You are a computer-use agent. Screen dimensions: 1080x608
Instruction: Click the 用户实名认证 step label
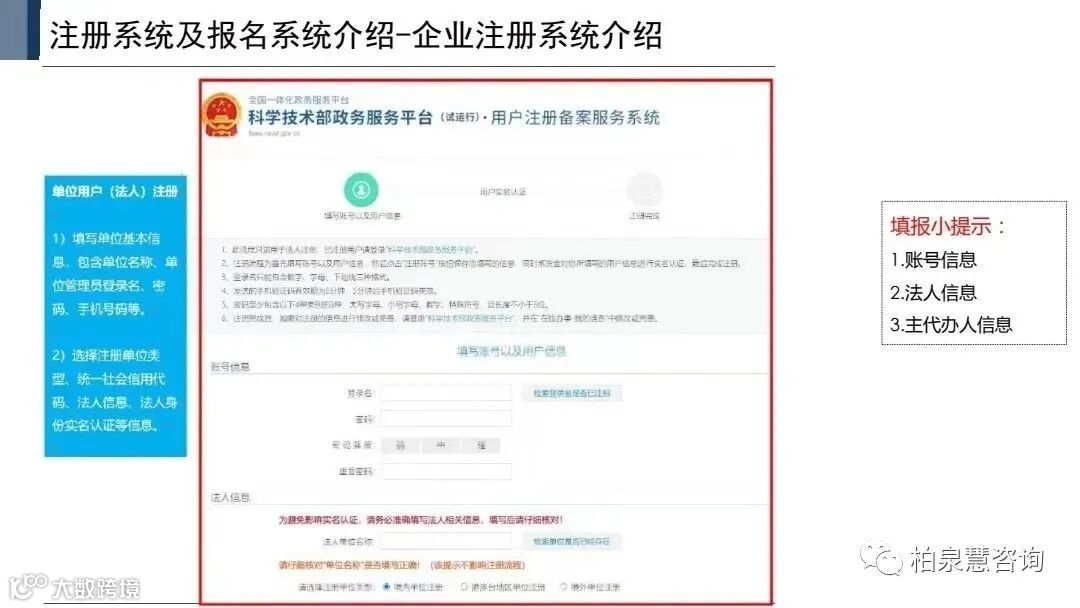(503, 191)
